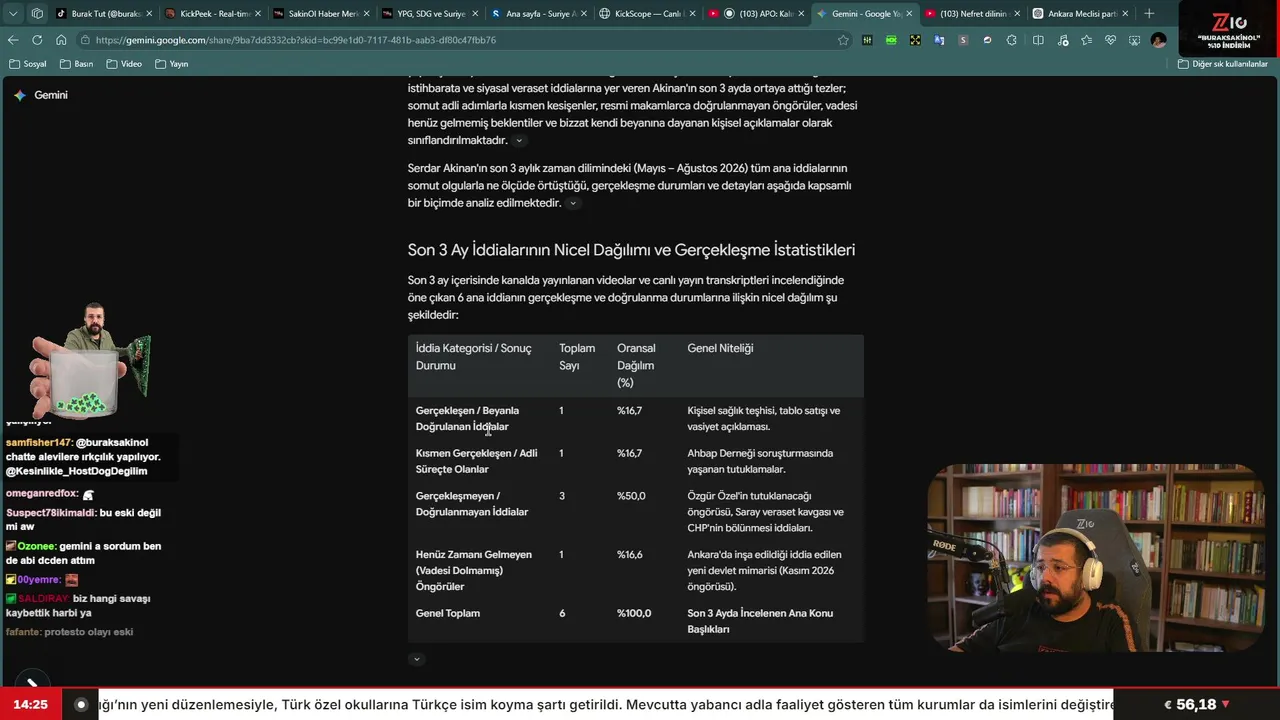Expand the chevron after 'sınıflandırılmaktadır.'
The image size is (1280, 720).
point(518,141)
